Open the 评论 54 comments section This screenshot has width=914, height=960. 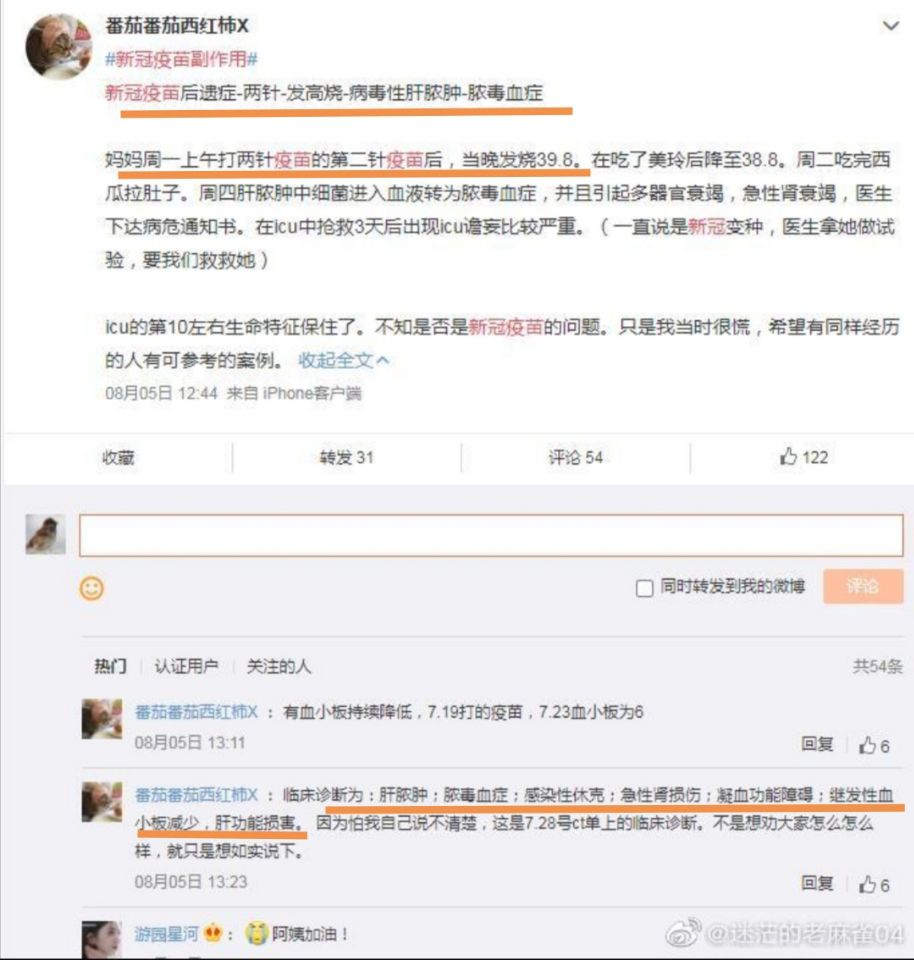click(575, 457)
